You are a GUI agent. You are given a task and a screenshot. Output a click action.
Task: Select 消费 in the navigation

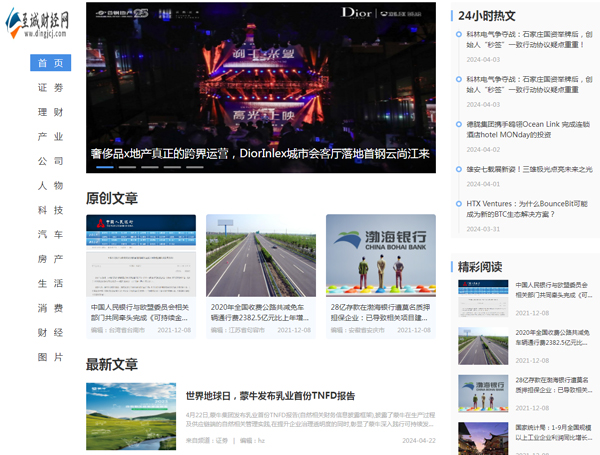(51, 308)
